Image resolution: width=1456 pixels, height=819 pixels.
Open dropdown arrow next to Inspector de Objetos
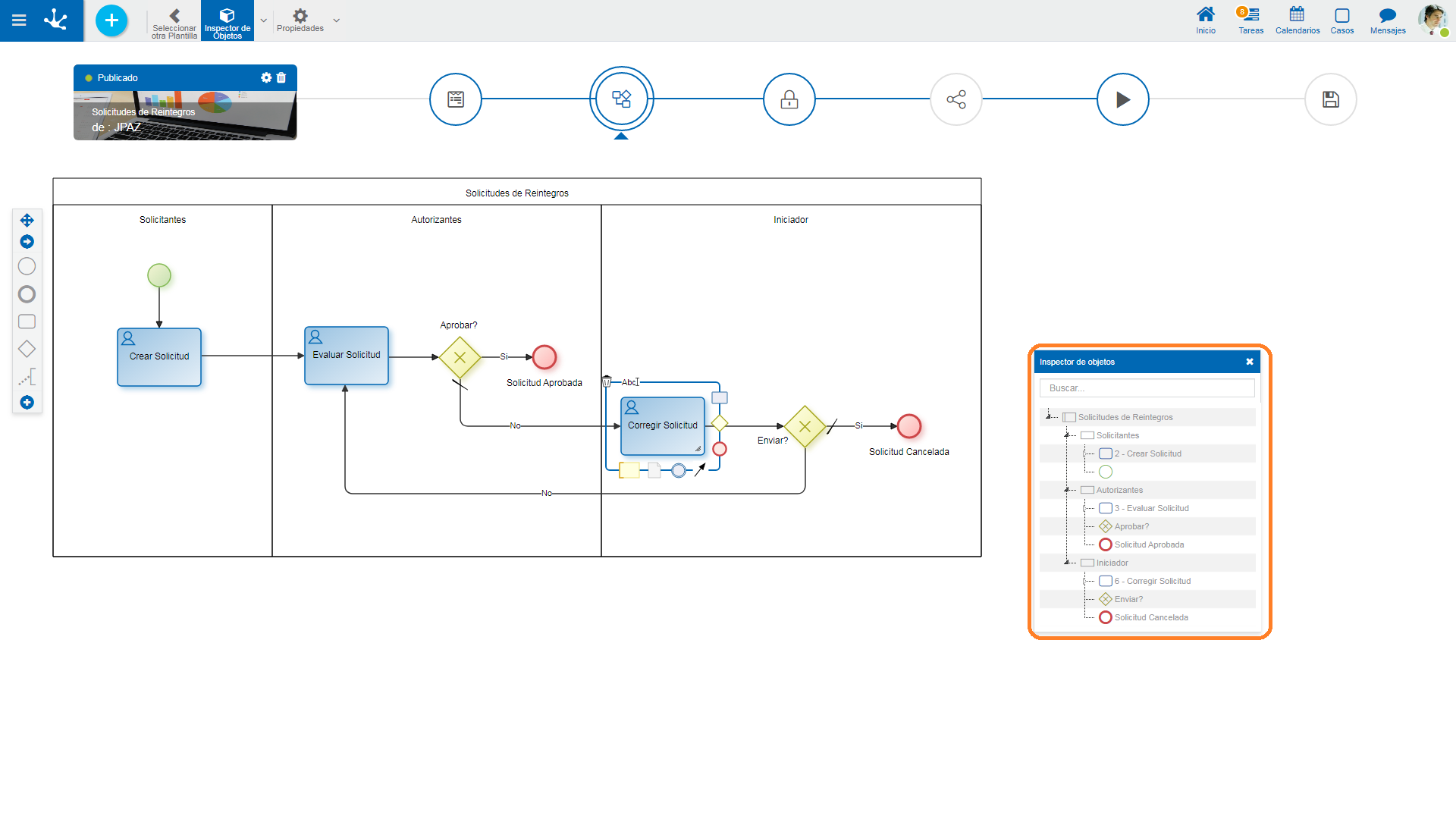(263, 20)
